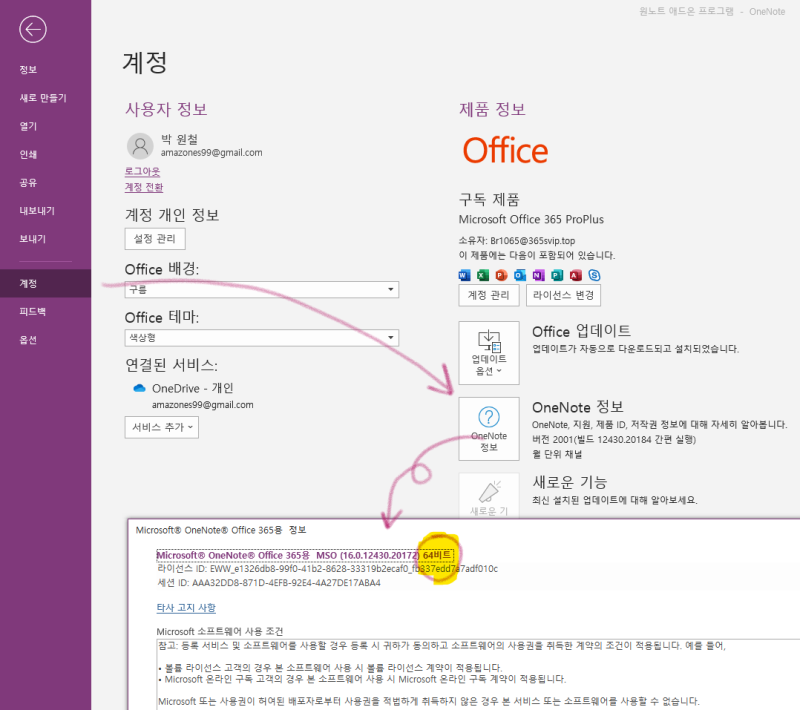Click the back arrow to leave Account view

pyautogui.click(x=33, y=30)
